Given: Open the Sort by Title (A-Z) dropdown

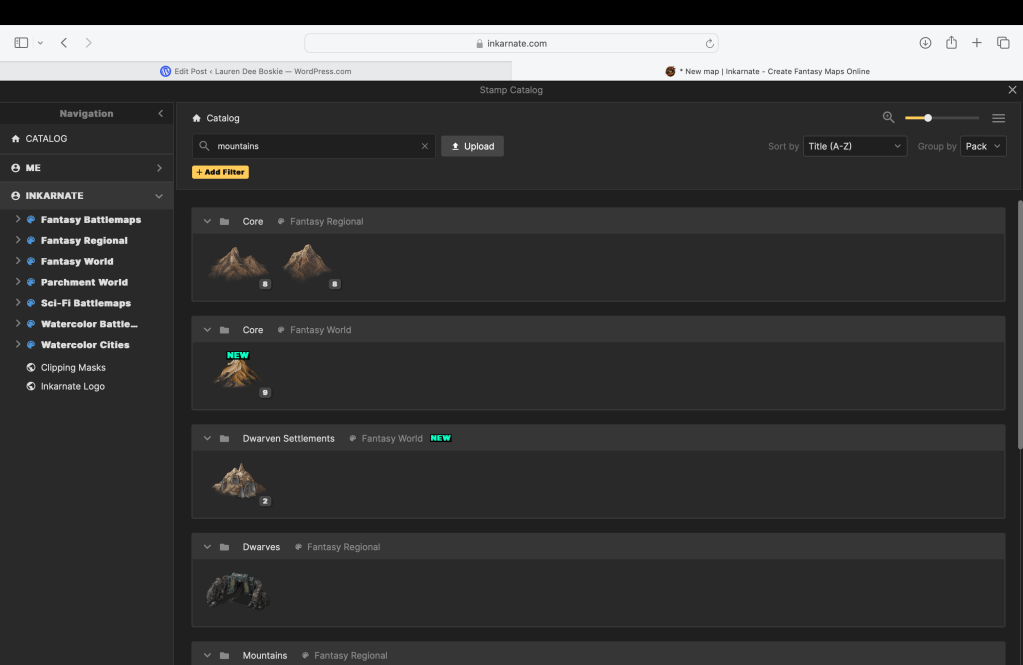Looking at the screenshot, I should [x=854, y=146].
